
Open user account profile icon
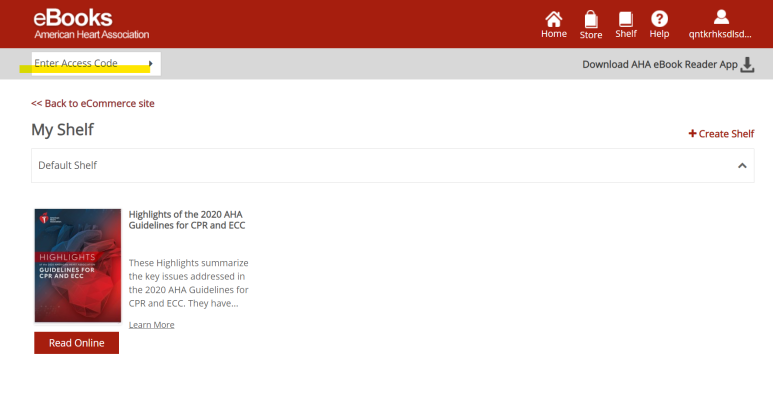tap(721, 17)
